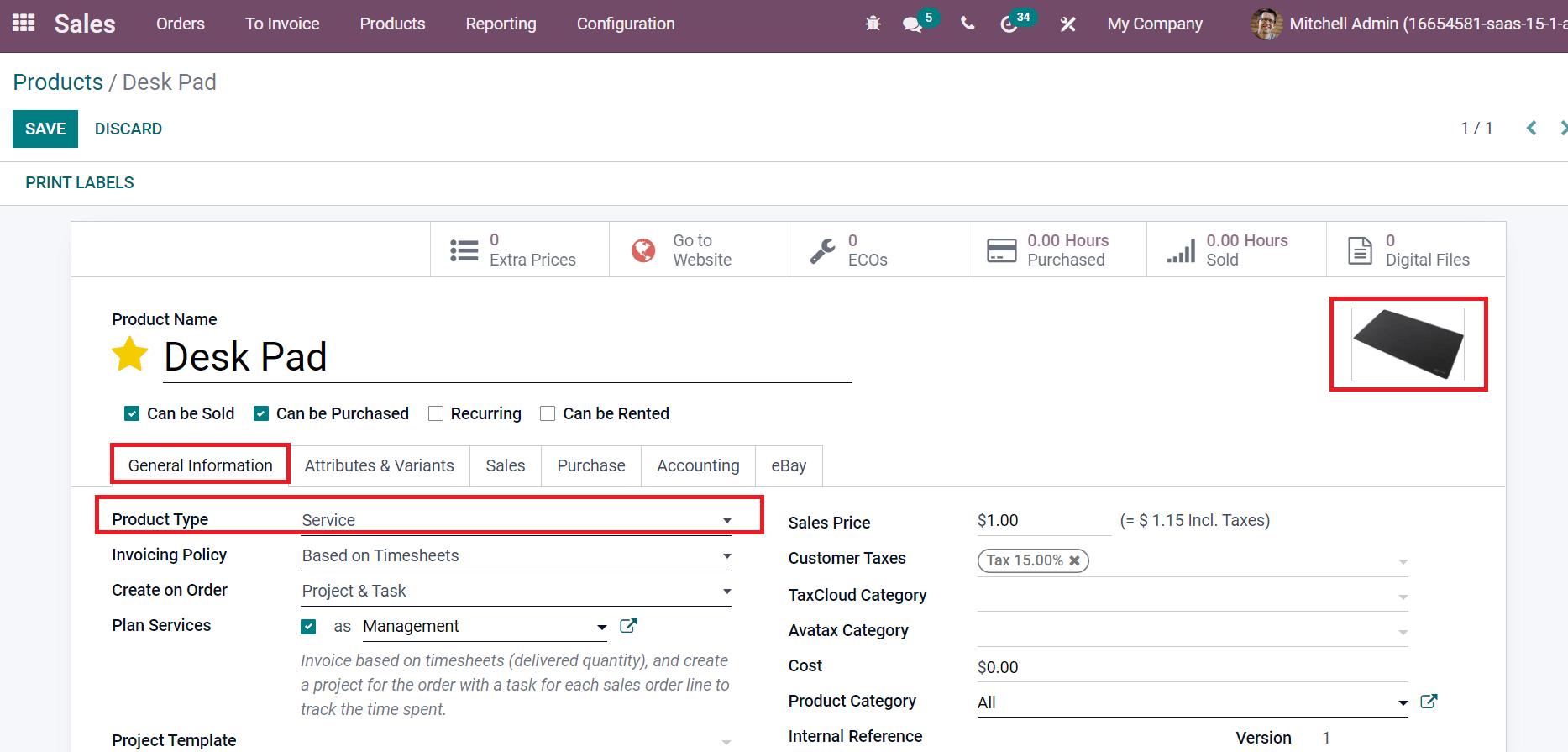Image resolution: width=1568 pixels, height=752 pixels.
Task: Click the SAVE button
Action: pyautogui.click(x=45, y=129)
